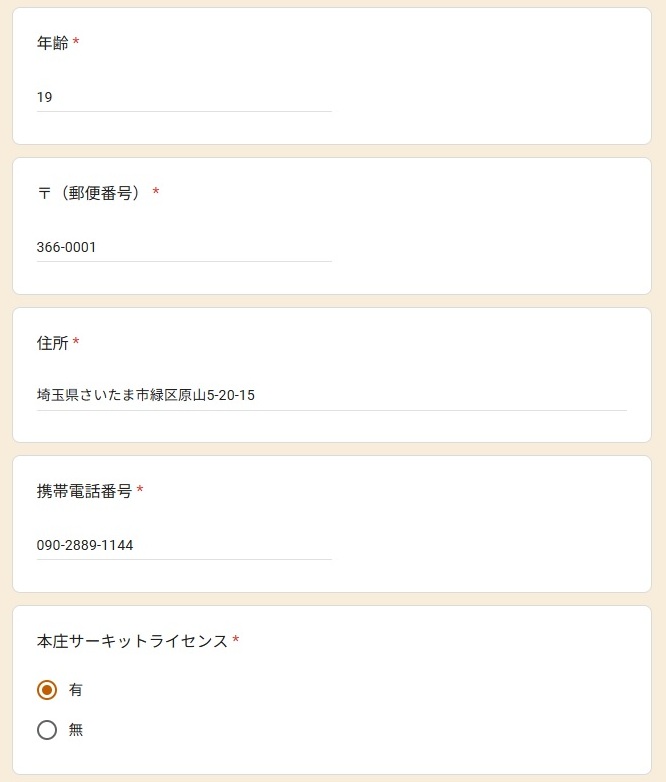Viewport: 666px width, 782px height.
Task: Click the 年齢 input field showing 19
Action: point(184,97)
